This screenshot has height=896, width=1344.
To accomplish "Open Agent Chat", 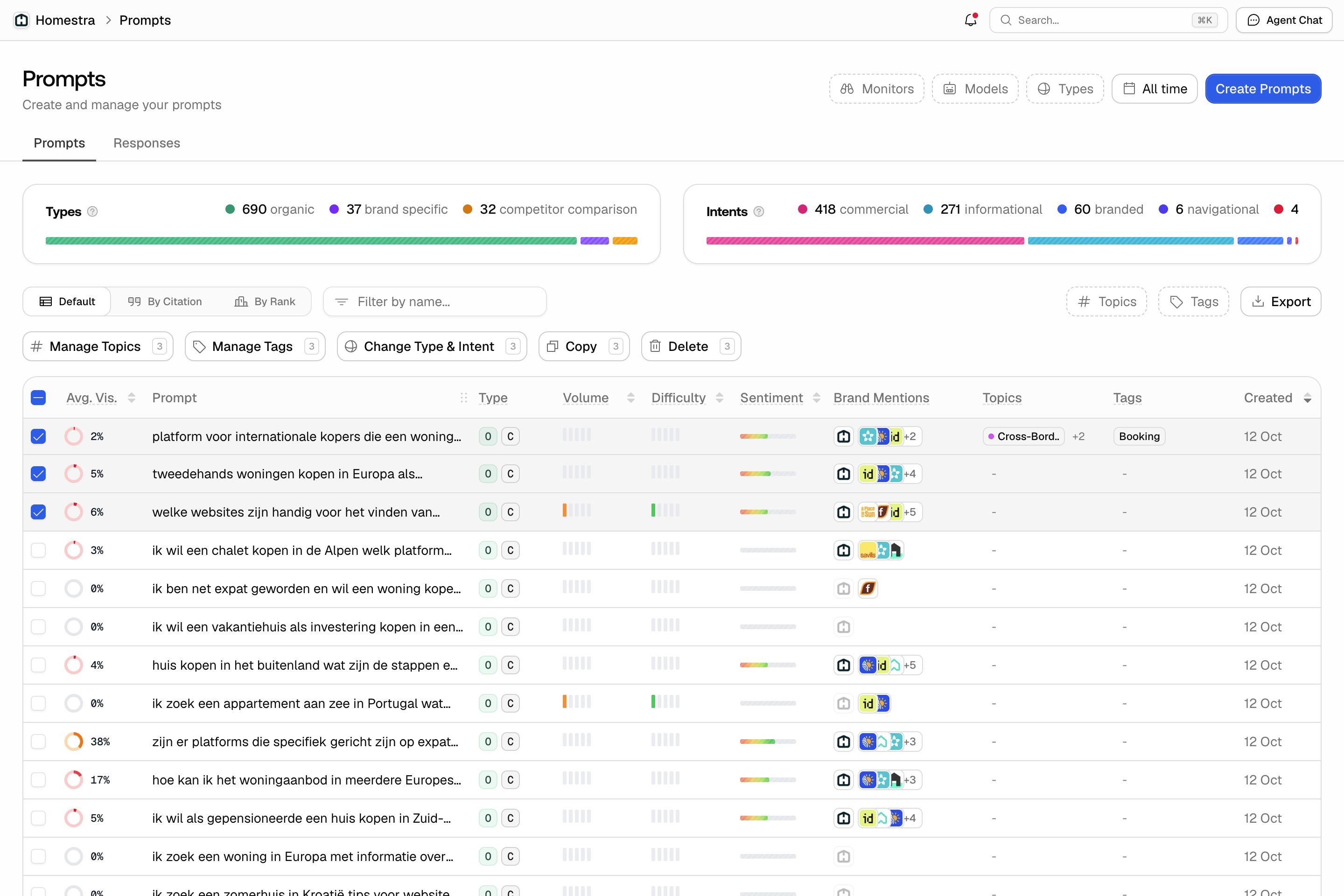I will pyautogui.click(x=1284, y=20).
